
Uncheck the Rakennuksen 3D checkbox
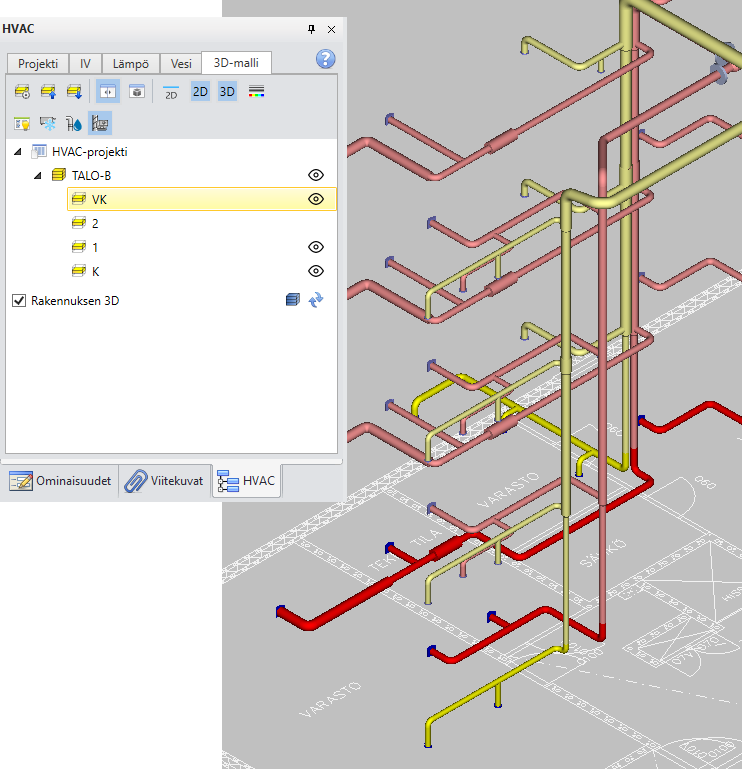[18, 299]
